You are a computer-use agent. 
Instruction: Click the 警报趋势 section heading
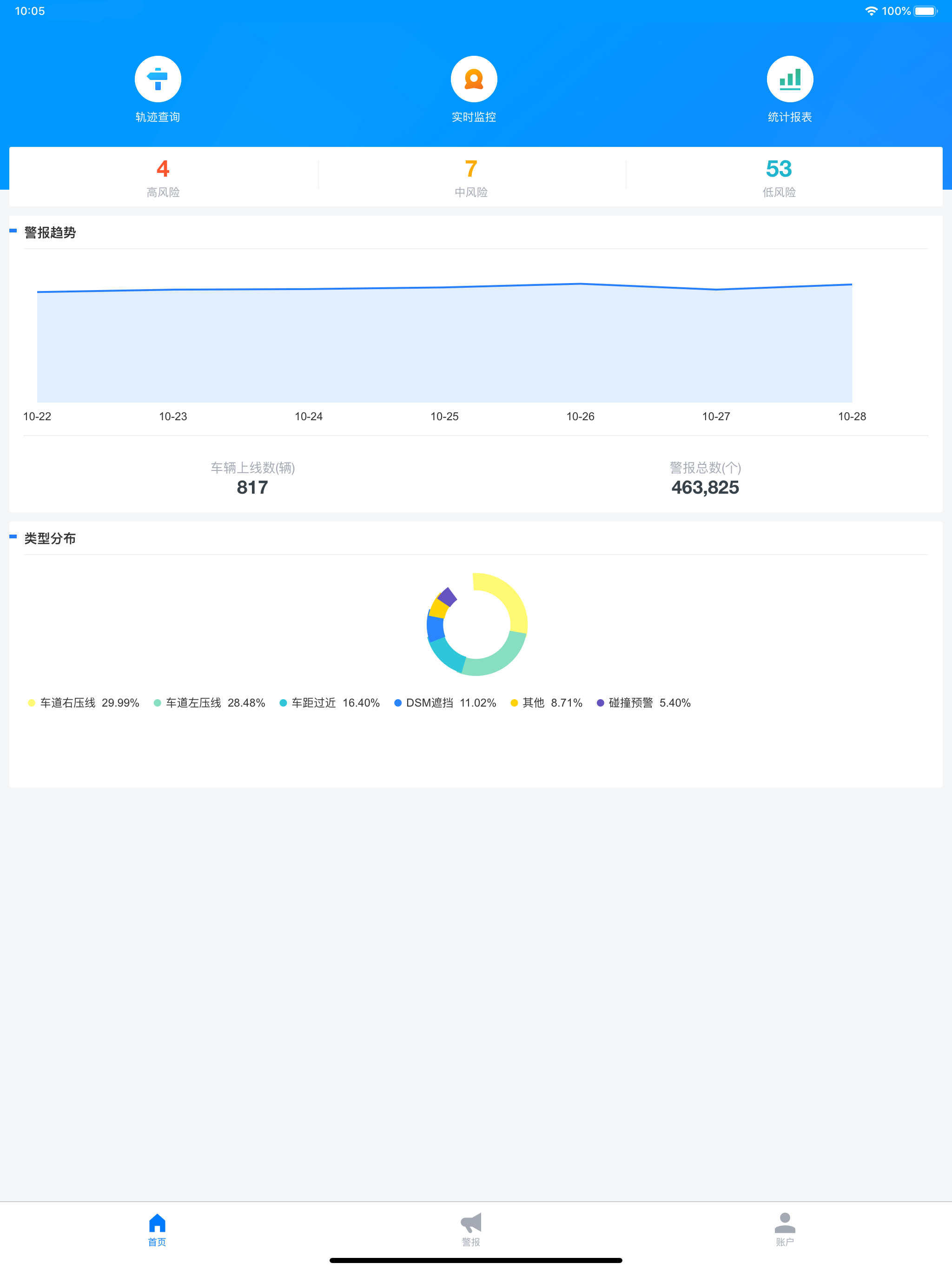click(x=50, y=232)
